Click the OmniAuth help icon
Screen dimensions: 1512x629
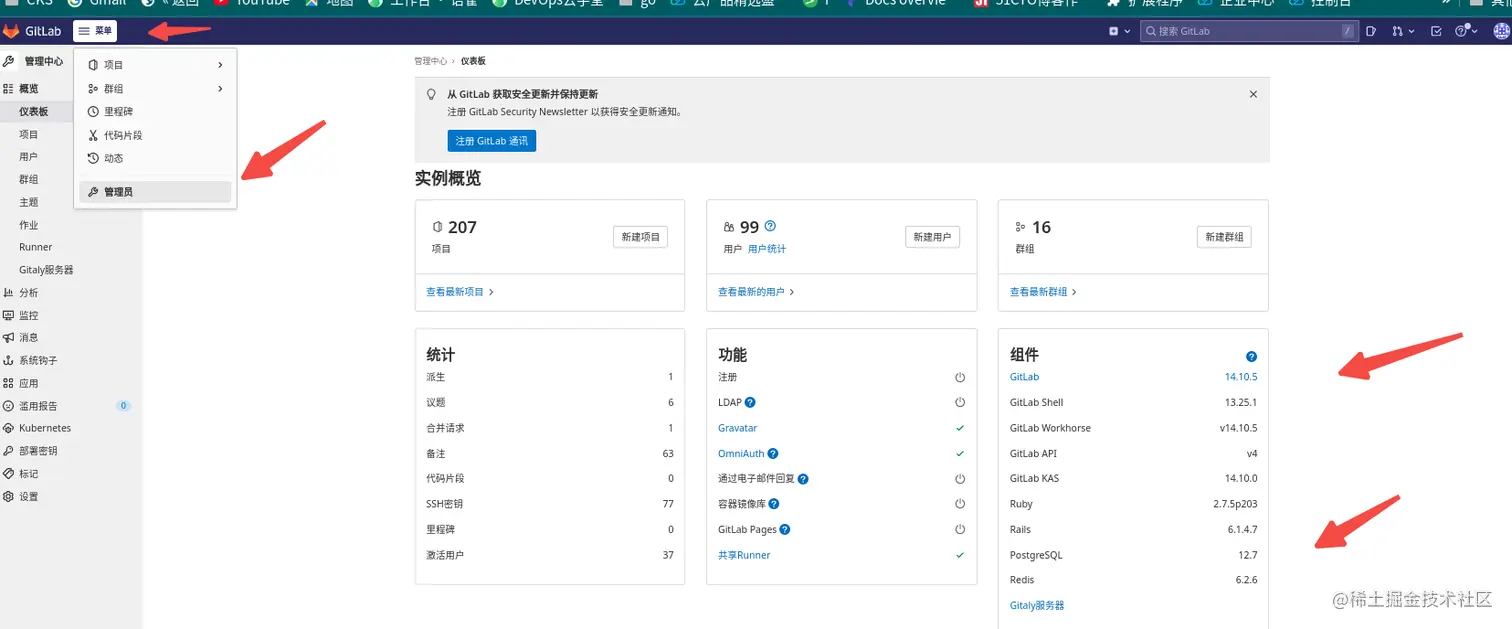773,454
